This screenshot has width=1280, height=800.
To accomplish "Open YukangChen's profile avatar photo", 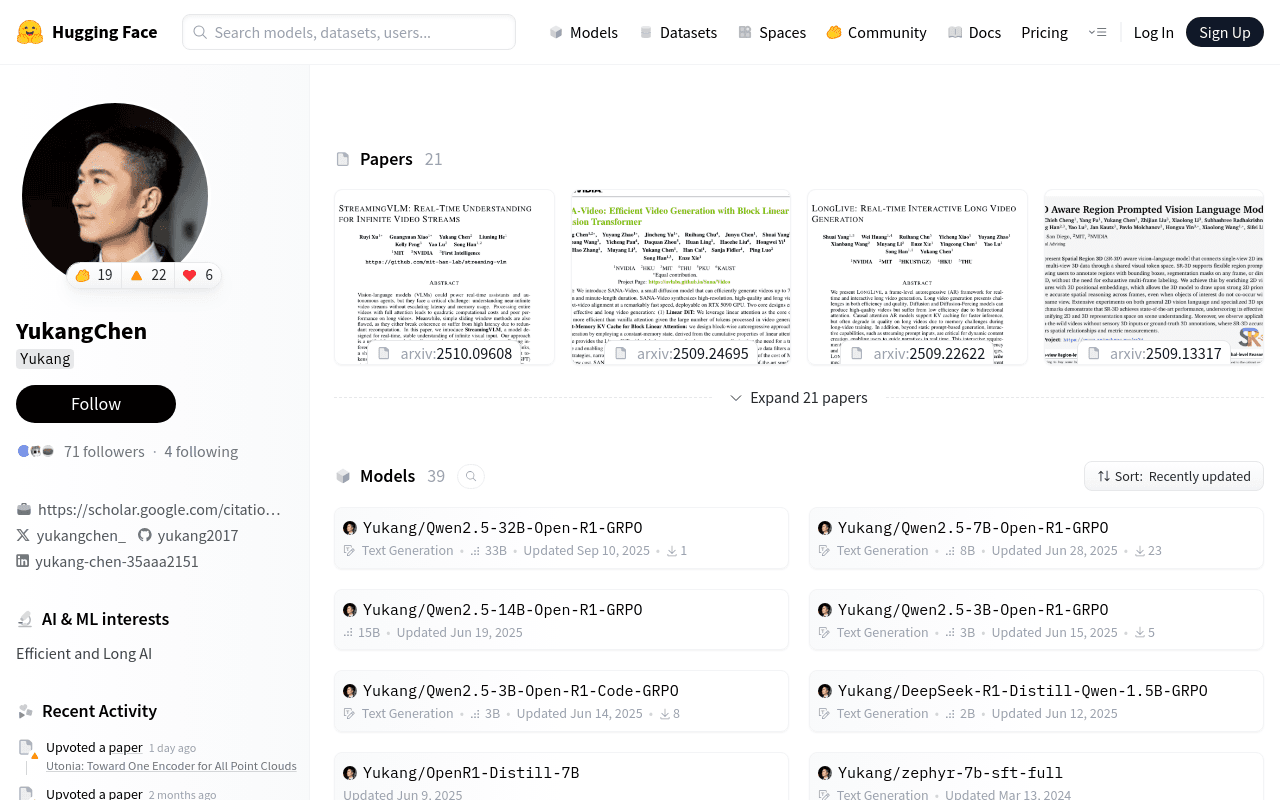I will (x=115, y=196).
